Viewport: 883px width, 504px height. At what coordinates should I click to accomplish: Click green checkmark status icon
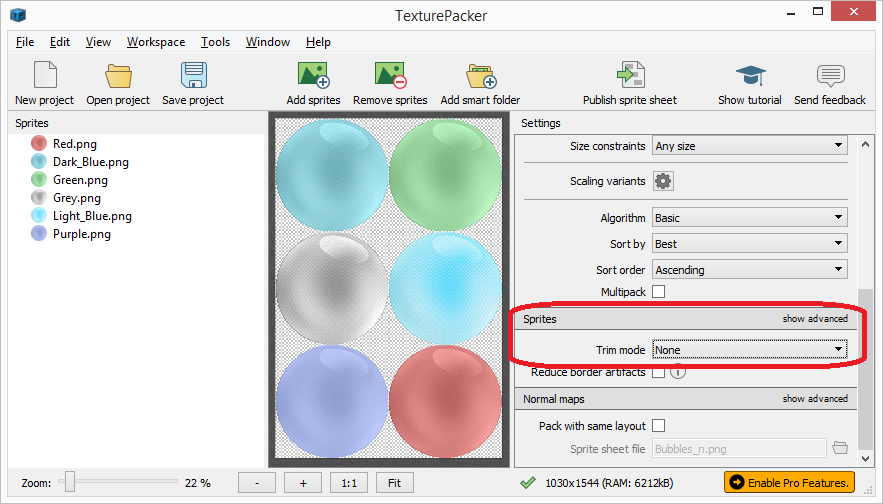pyautogui.click(x=528, y=483)
